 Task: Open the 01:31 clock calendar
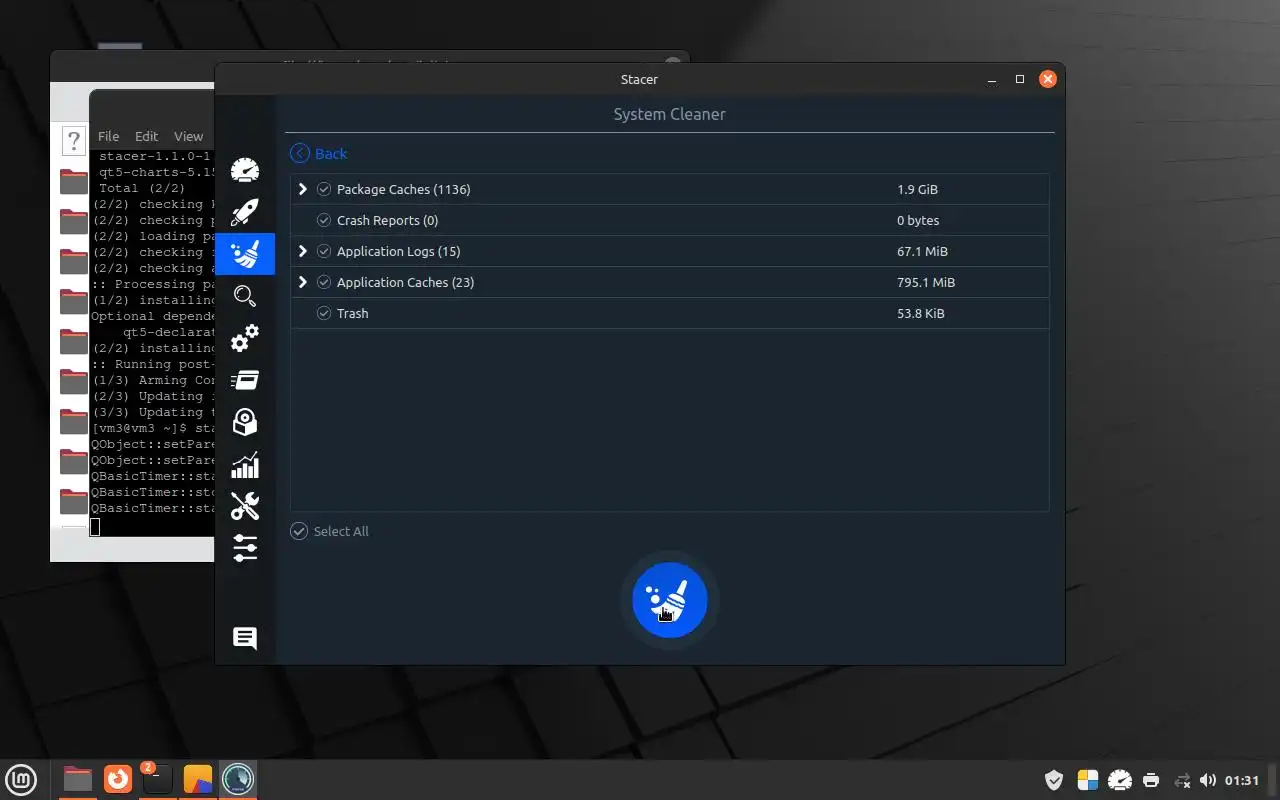(x=1241, y=780)
